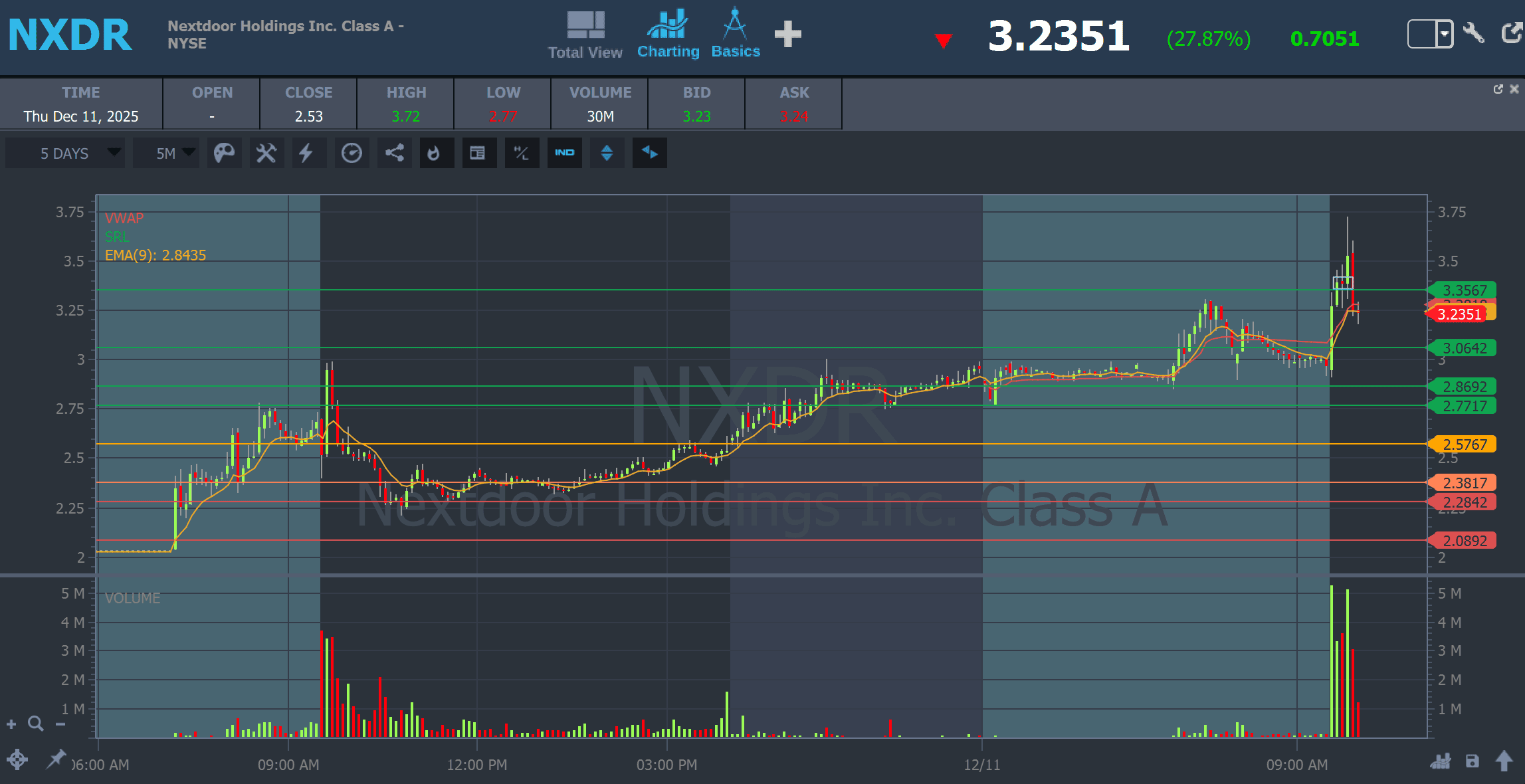
Task: Open the chart color palette settings
Action: coord(224,153)
